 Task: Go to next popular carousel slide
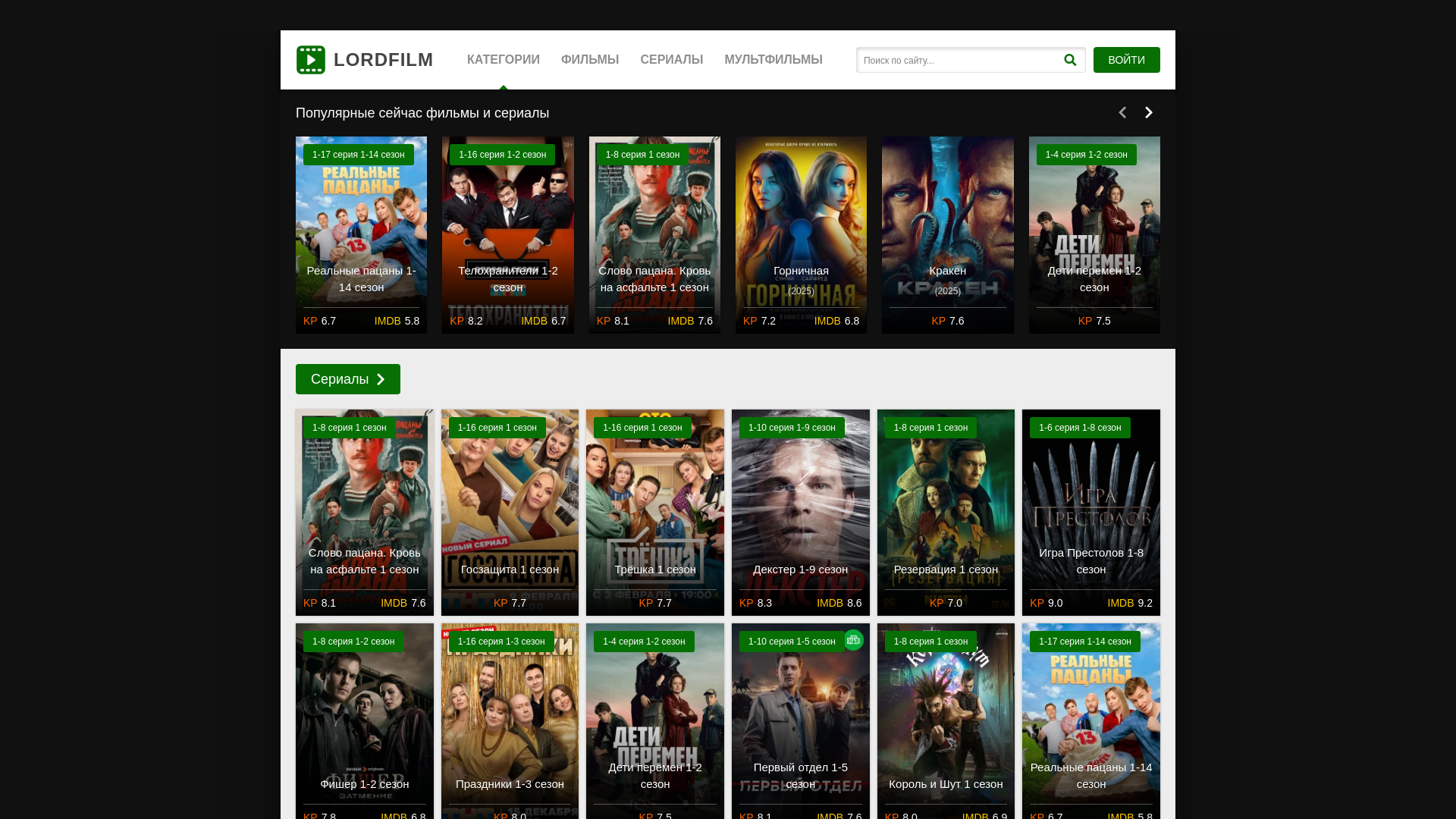1149,112
